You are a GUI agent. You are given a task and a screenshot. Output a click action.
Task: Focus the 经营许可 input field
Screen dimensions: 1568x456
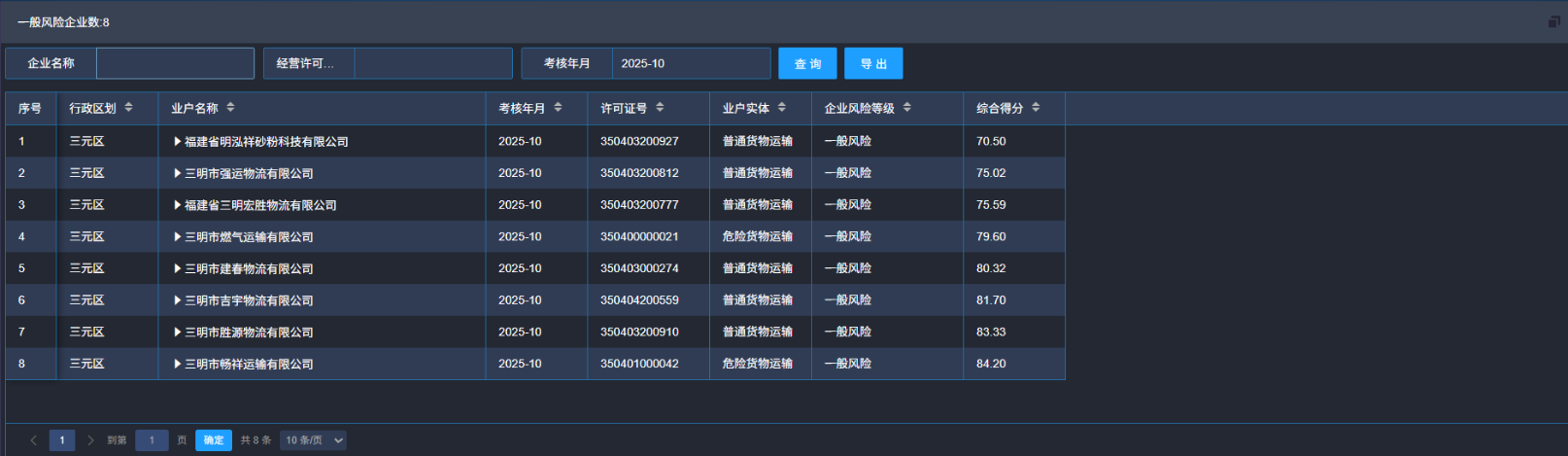(x=432, y=64)
